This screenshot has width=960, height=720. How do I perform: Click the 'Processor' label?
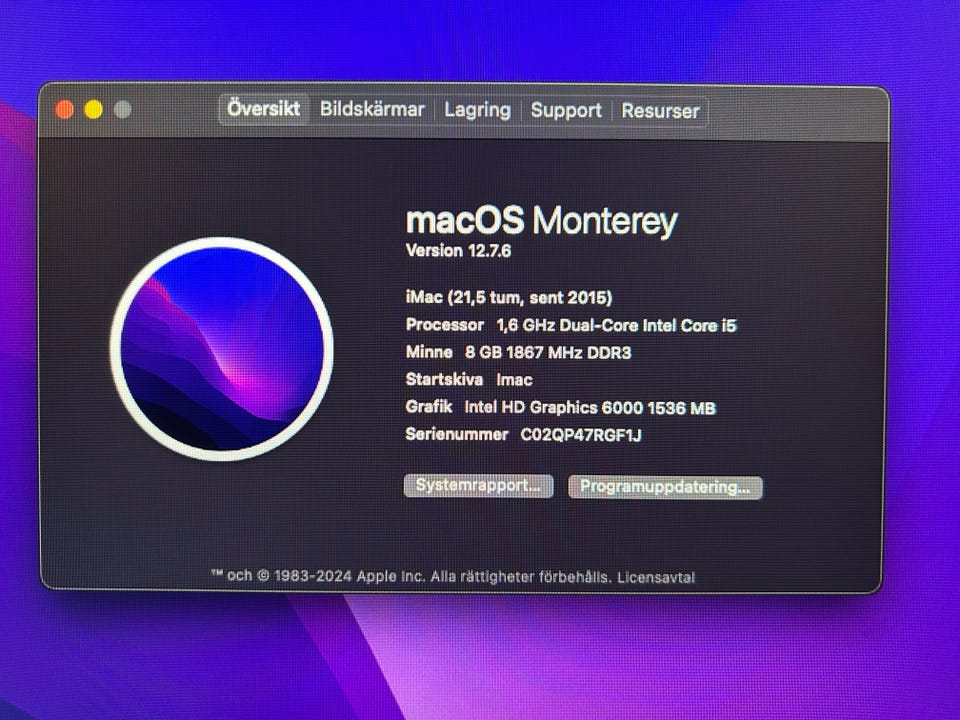pyautogui.click(x=444, y=325)
